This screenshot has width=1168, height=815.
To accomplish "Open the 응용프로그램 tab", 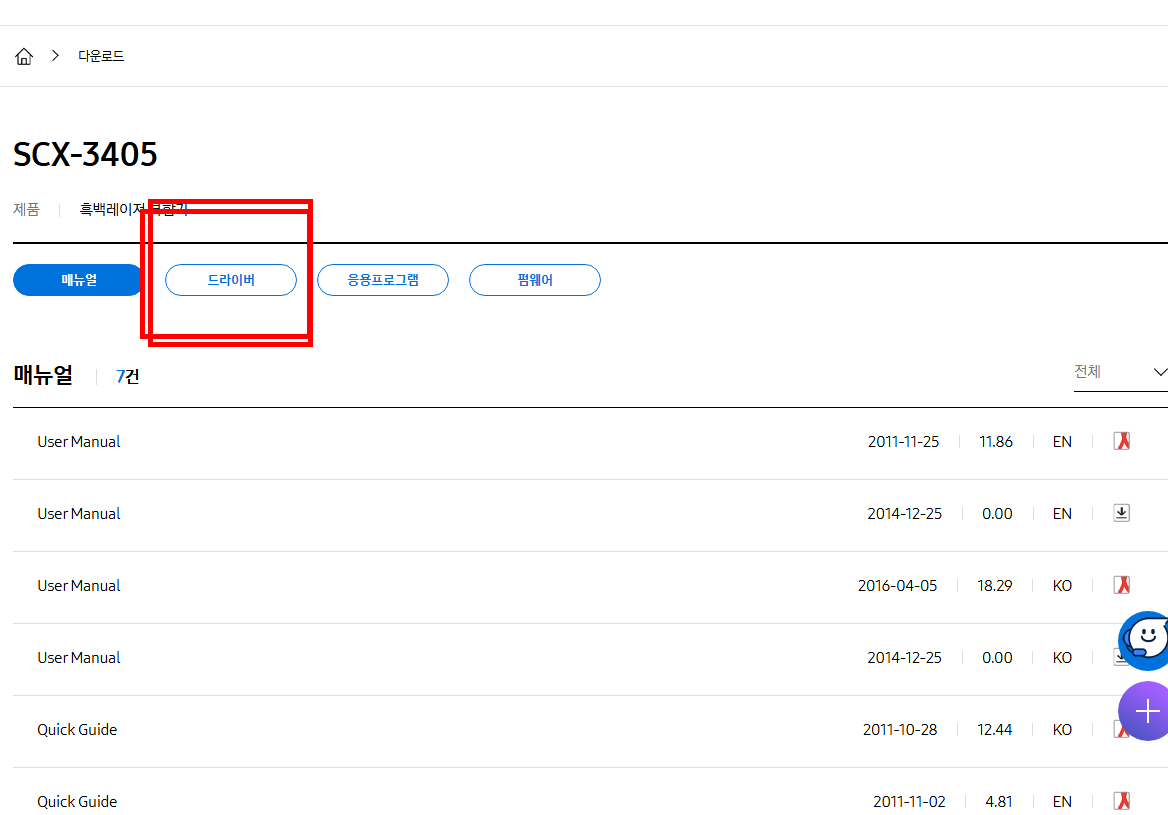I will click(383, 280).
